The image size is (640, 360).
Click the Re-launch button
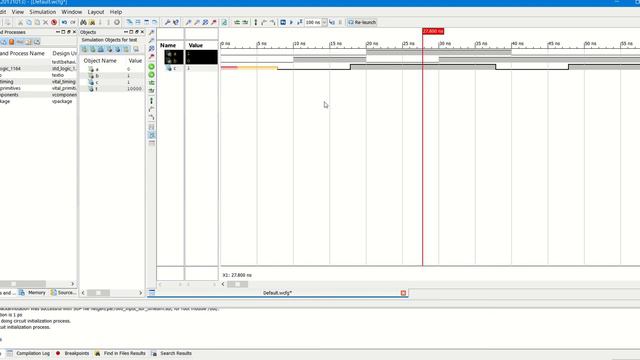coord(362,22)
